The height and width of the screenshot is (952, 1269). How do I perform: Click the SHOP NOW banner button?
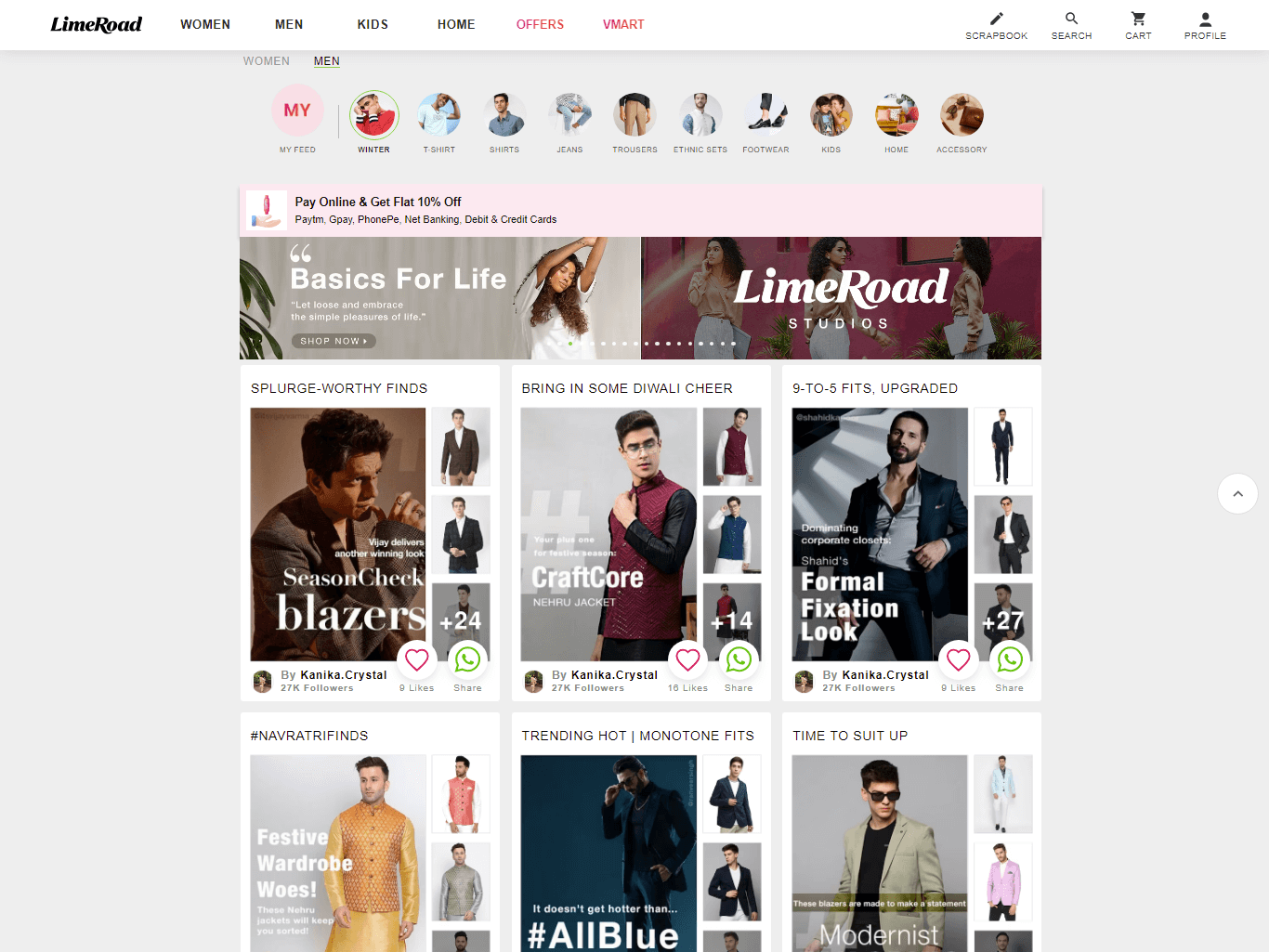[x=334, y=341]
